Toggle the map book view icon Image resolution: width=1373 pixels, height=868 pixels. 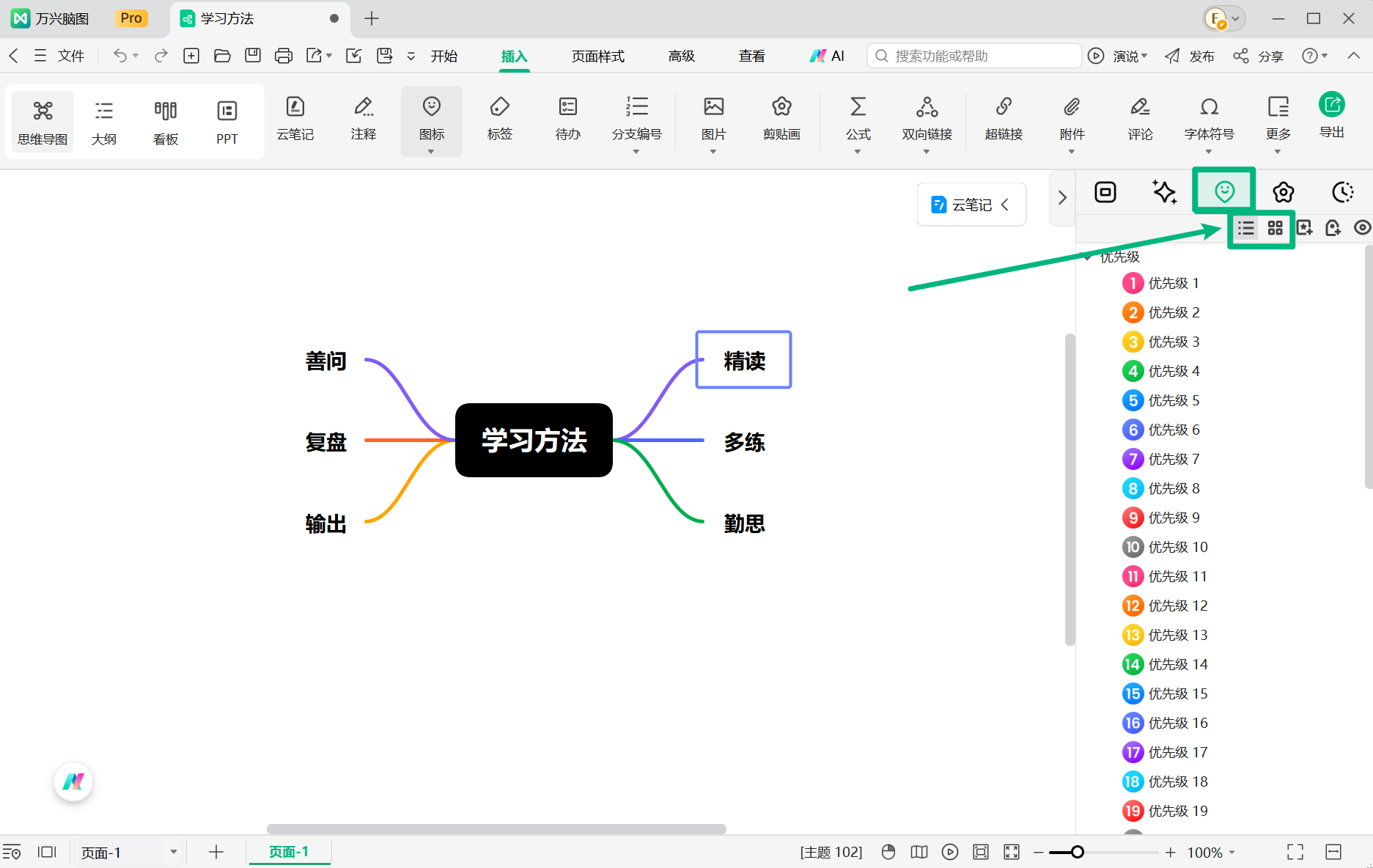point(919,852)
